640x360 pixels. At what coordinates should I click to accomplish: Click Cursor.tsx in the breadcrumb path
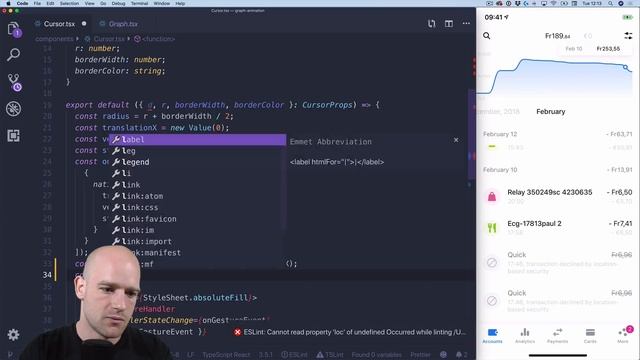(109, 39)
